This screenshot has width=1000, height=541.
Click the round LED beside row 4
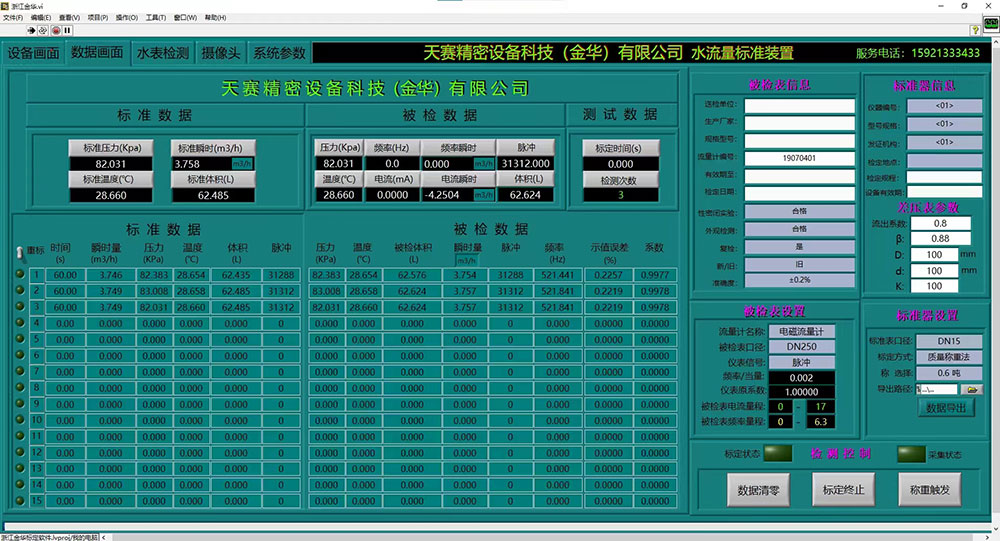coord(20,323)
